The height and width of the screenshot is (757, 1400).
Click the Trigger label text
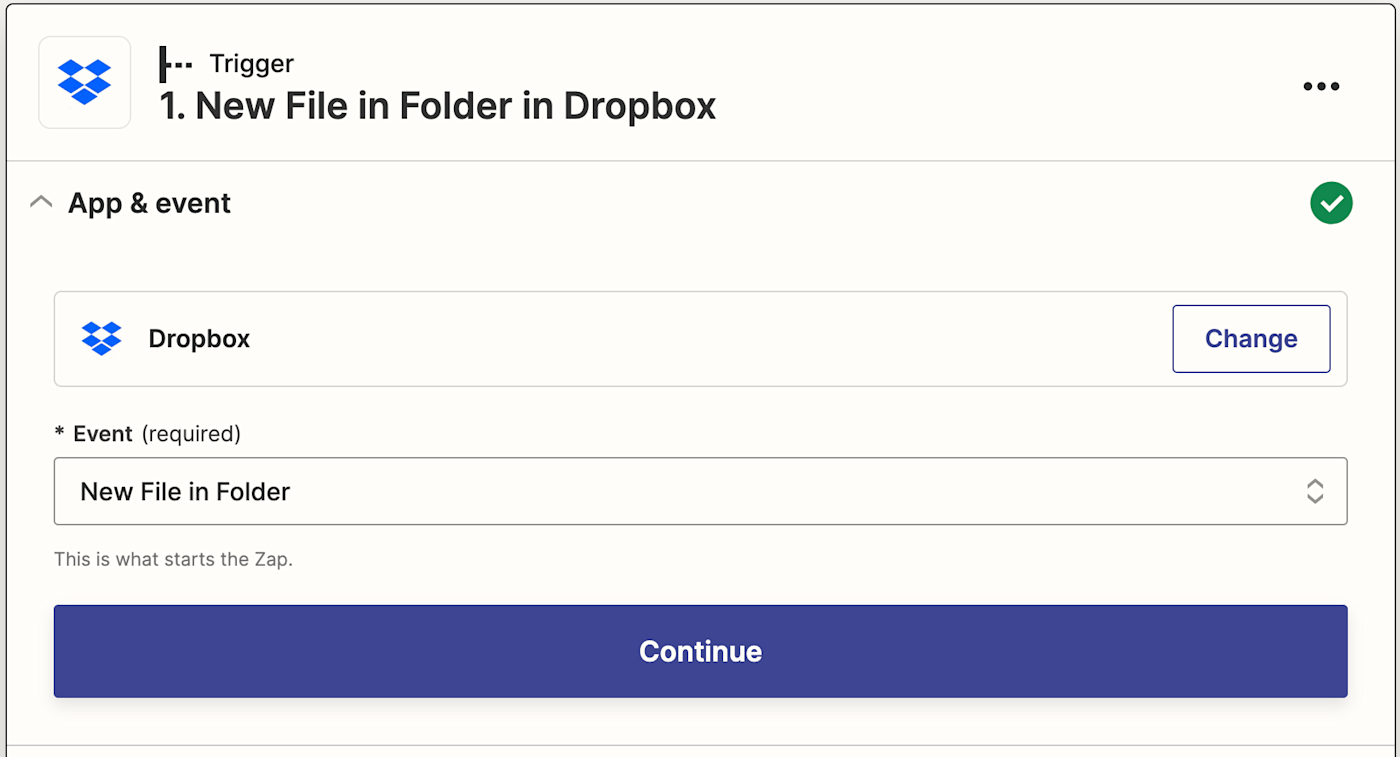tap(251, 64)
